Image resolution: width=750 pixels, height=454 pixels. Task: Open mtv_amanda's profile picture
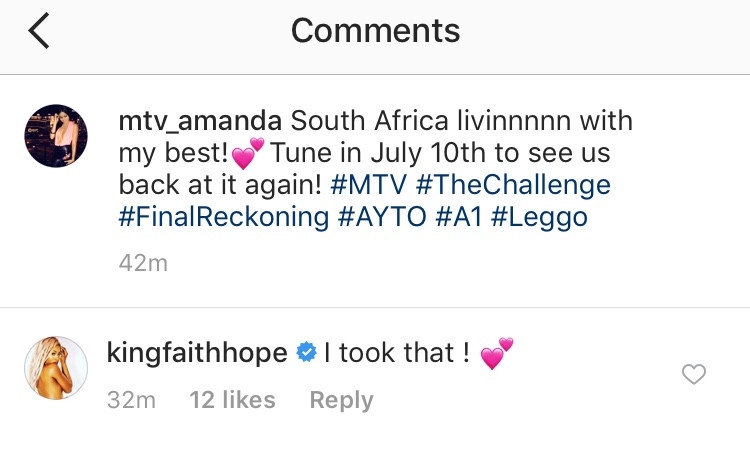click(x=56, y=136)
